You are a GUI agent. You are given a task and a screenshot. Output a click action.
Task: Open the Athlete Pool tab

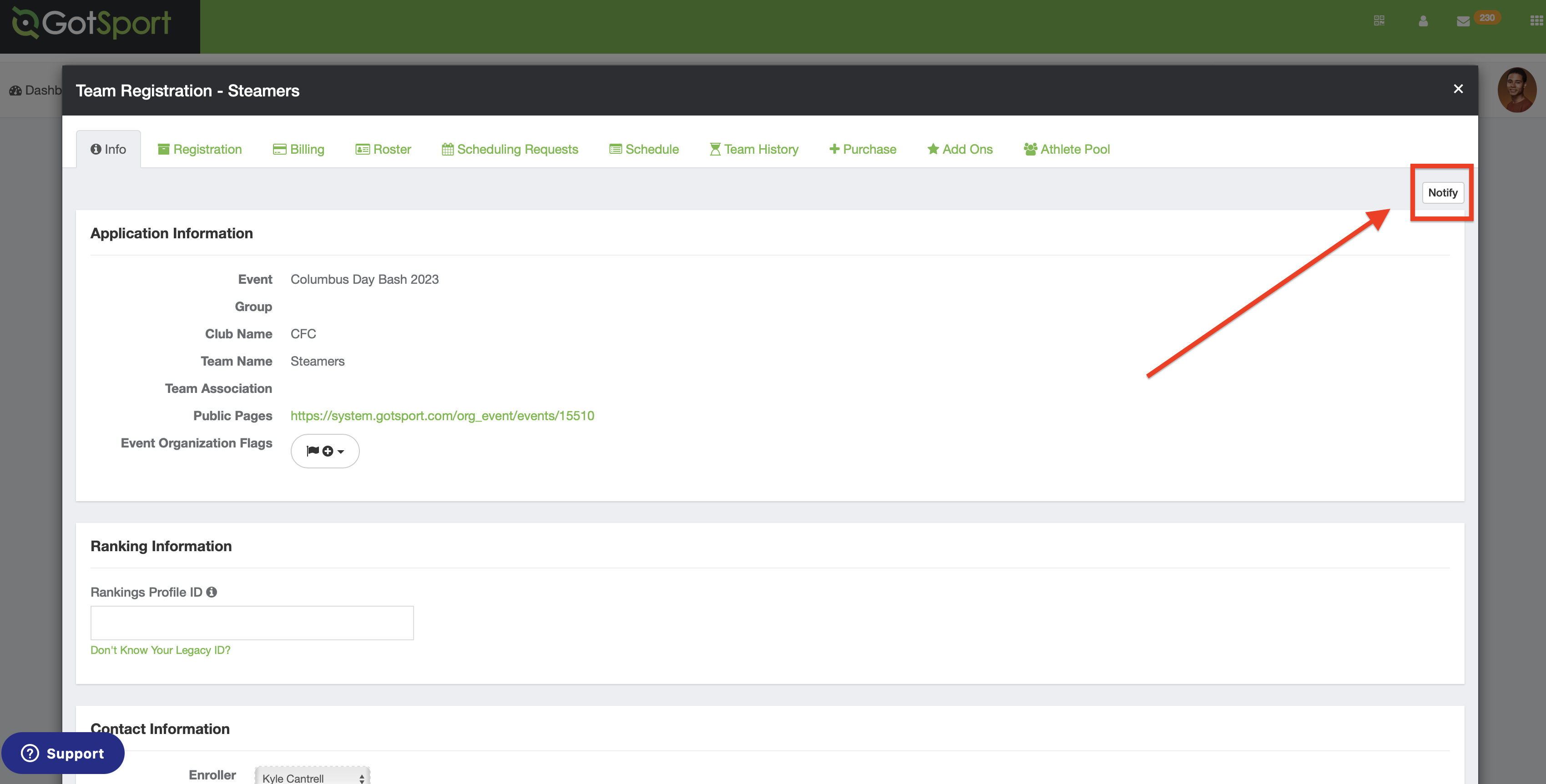1067,149
